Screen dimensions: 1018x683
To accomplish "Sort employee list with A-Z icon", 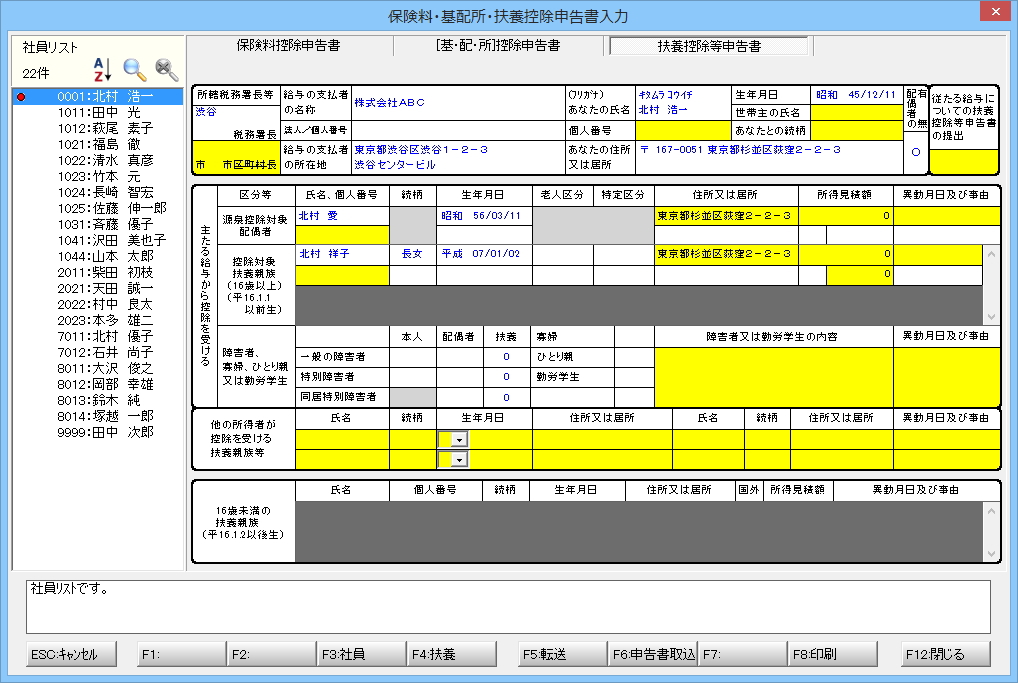I will pyautogui.click(x=102, y=69).
